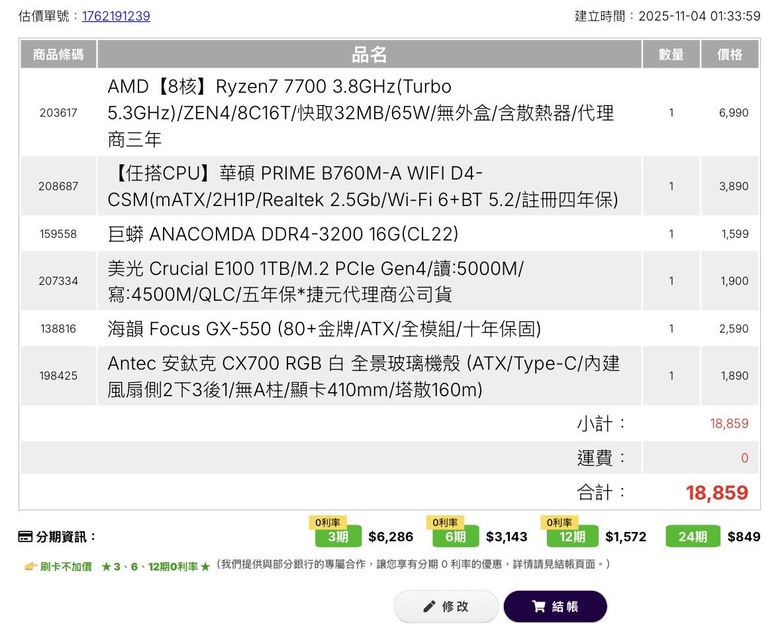Select the 24期 installment badge

click(x=692, y=537)
